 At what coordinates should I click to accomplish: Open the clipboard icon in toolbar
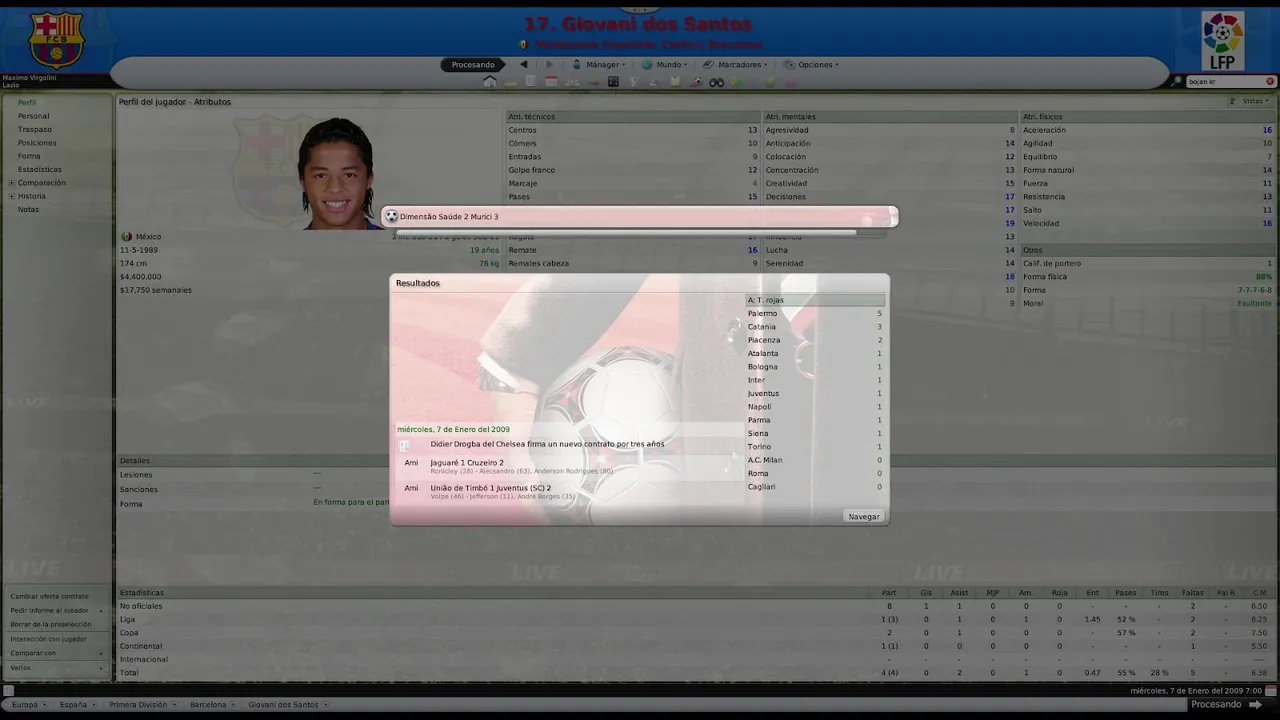pos(675,82)
